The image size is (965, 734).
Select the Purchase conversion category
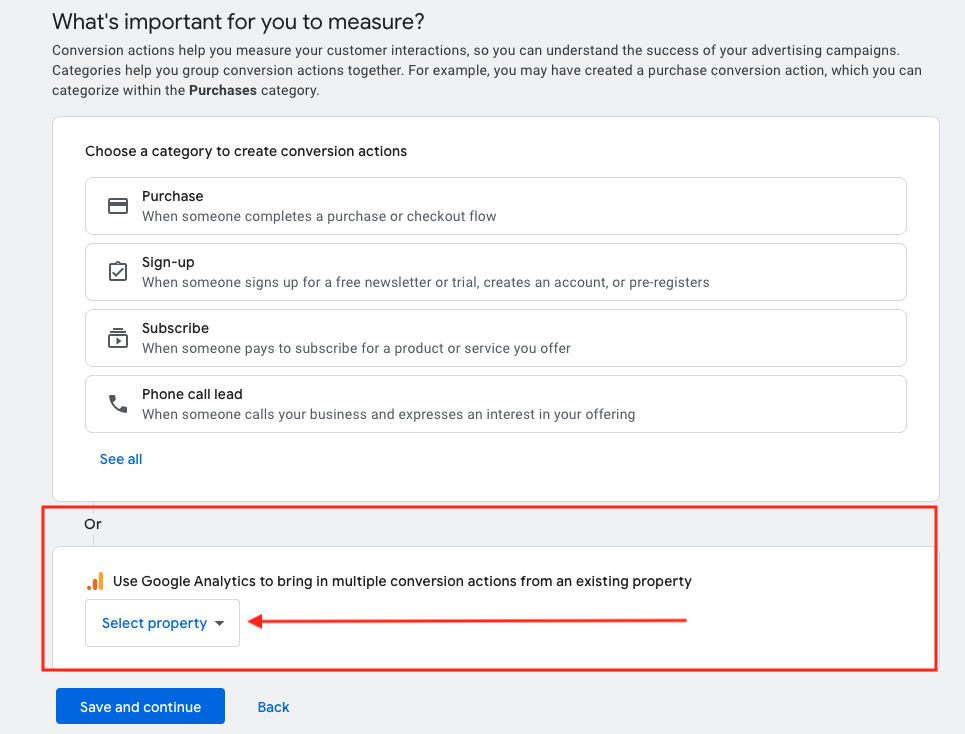tap(172, 196)
